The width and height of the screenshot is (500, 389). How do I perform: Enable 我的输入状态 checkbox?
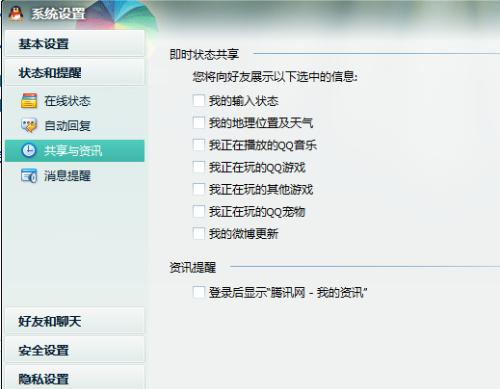click(x=199, y=100)
